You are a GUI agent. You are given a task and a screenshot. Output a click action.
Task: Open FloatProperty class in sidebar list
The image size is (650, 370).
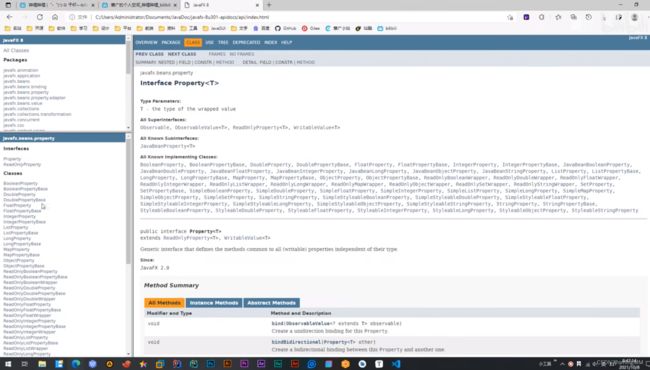(x=17, y=205)
